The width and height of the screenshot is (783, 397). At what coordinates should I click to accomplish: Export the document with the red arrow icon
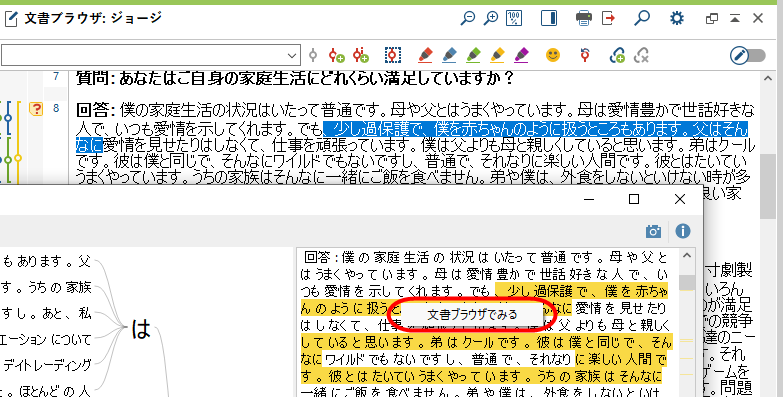[x=608, y=18]
